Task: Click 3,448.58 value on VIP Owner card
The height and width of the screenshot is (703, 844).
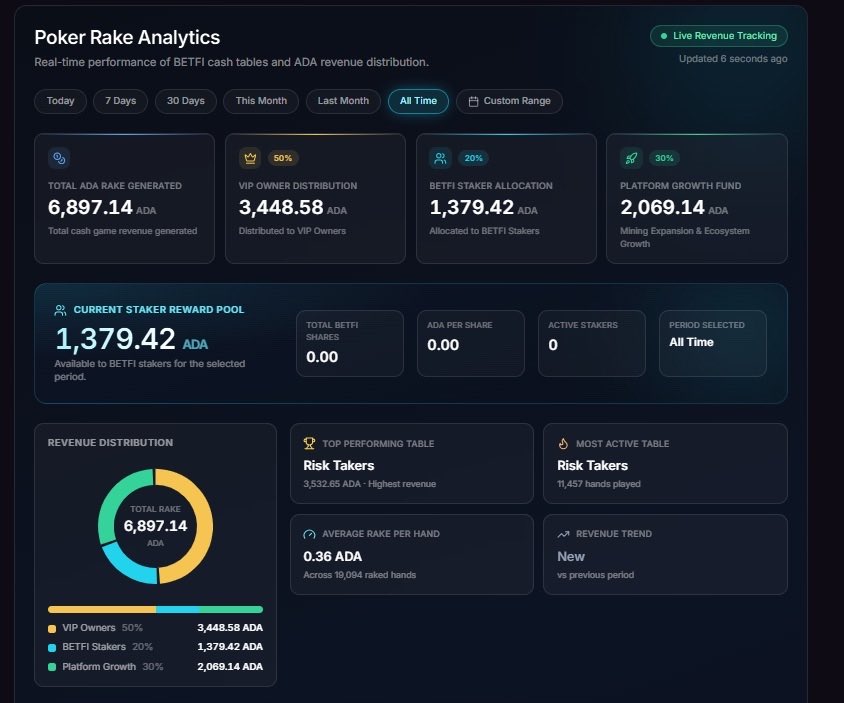Action: (281, 207)
